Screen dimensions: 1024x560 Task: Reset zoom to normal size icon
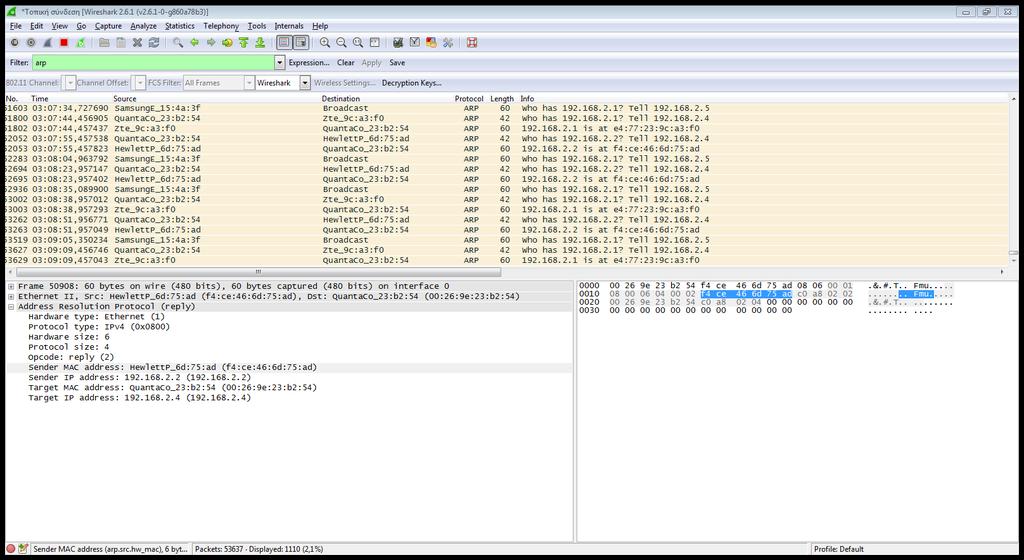click(358, 42)
